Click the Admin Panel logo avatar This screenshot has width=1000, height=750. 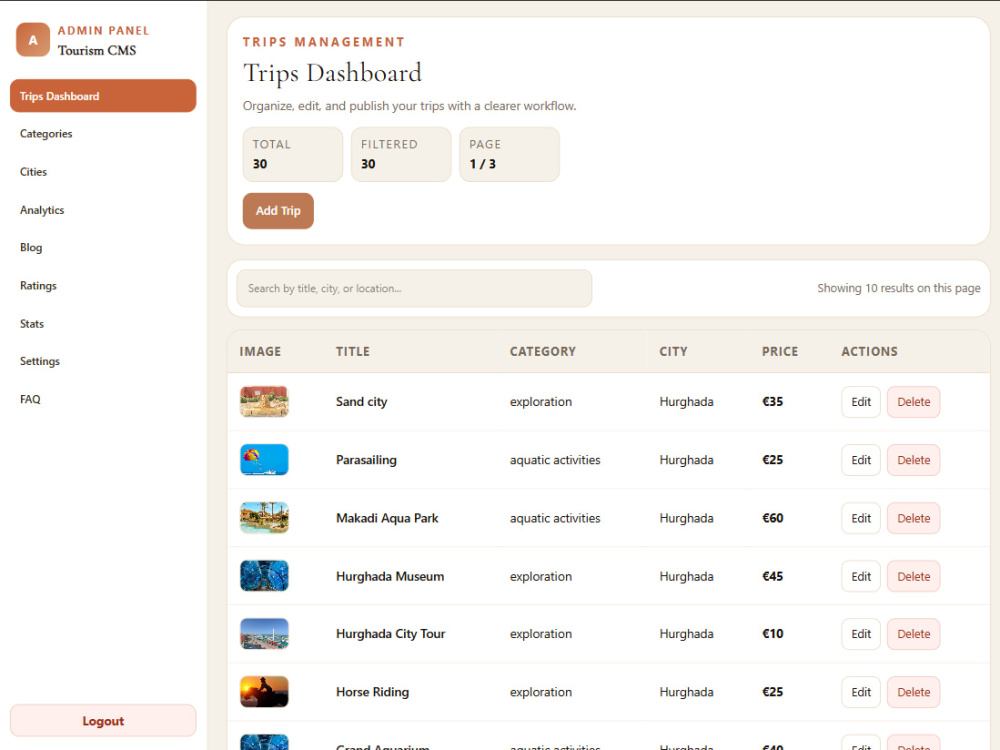[x=33, y=40]
